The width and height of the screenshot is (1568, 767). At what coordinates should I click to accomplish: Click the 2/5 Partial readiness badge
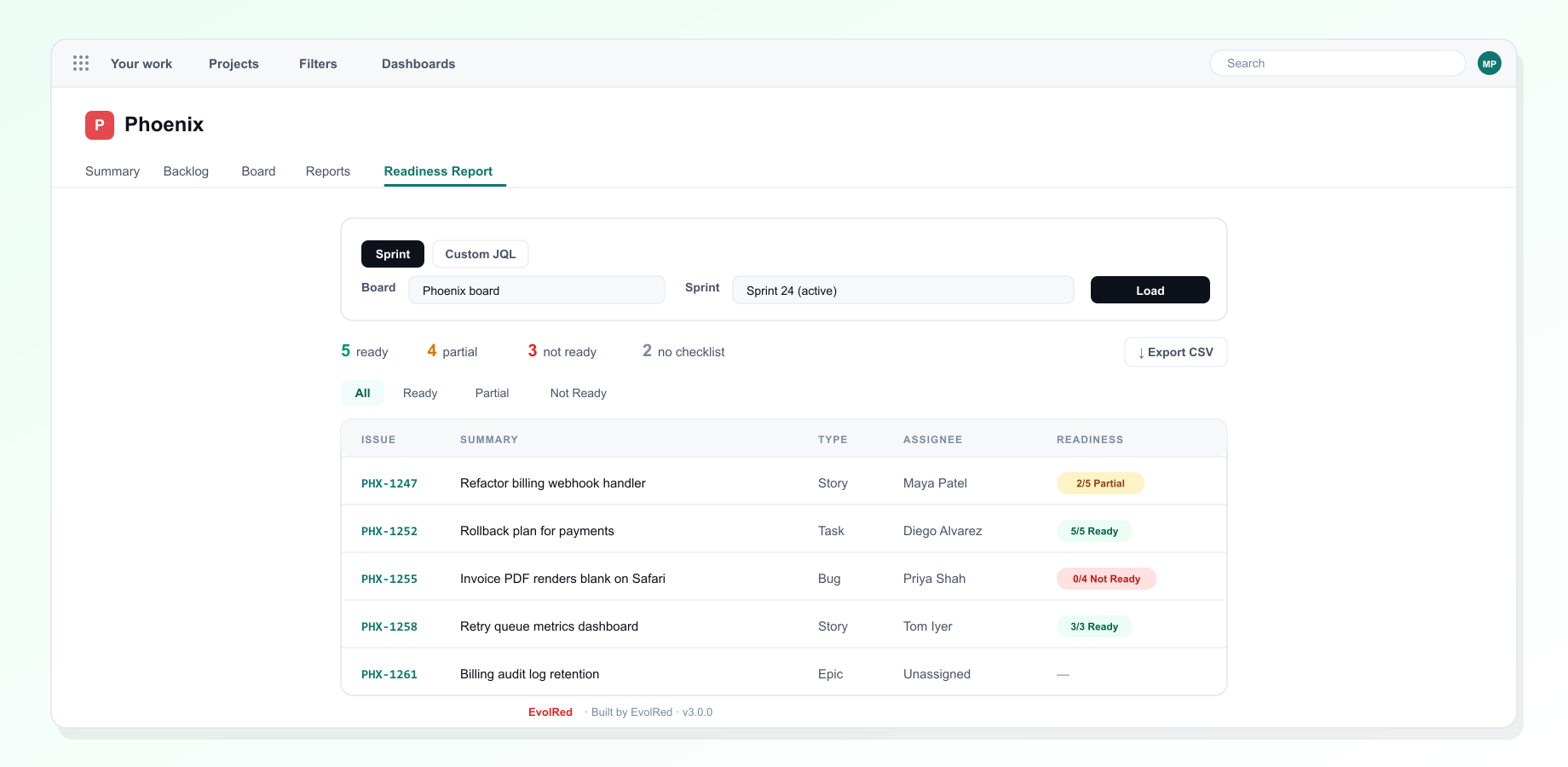pyautogui.click(x=1100, y=483)
